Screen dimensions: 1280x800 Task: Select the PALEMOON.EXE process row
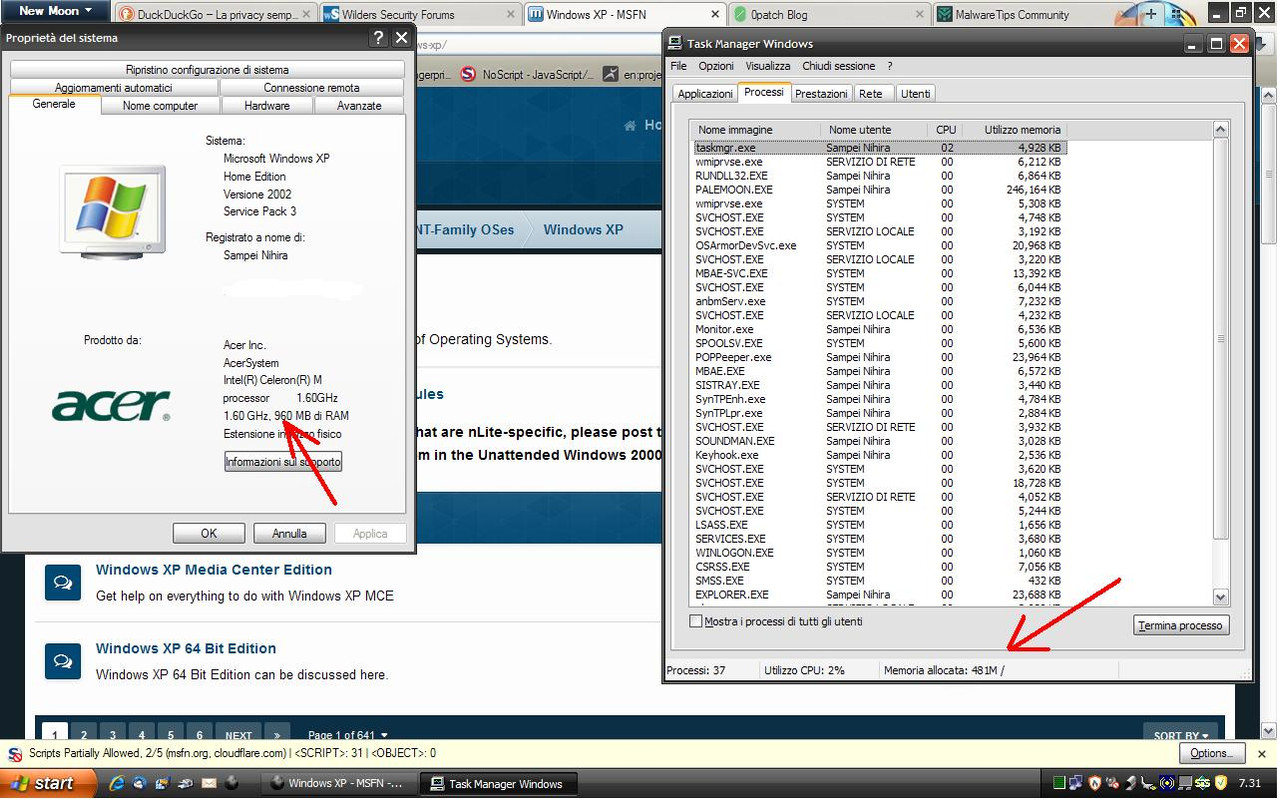(x=879, y=189)
